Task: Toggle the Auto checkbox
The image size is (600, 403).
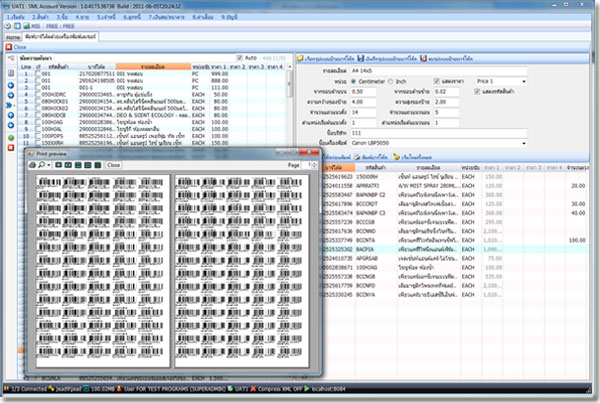Action: (x=240, y=58)
